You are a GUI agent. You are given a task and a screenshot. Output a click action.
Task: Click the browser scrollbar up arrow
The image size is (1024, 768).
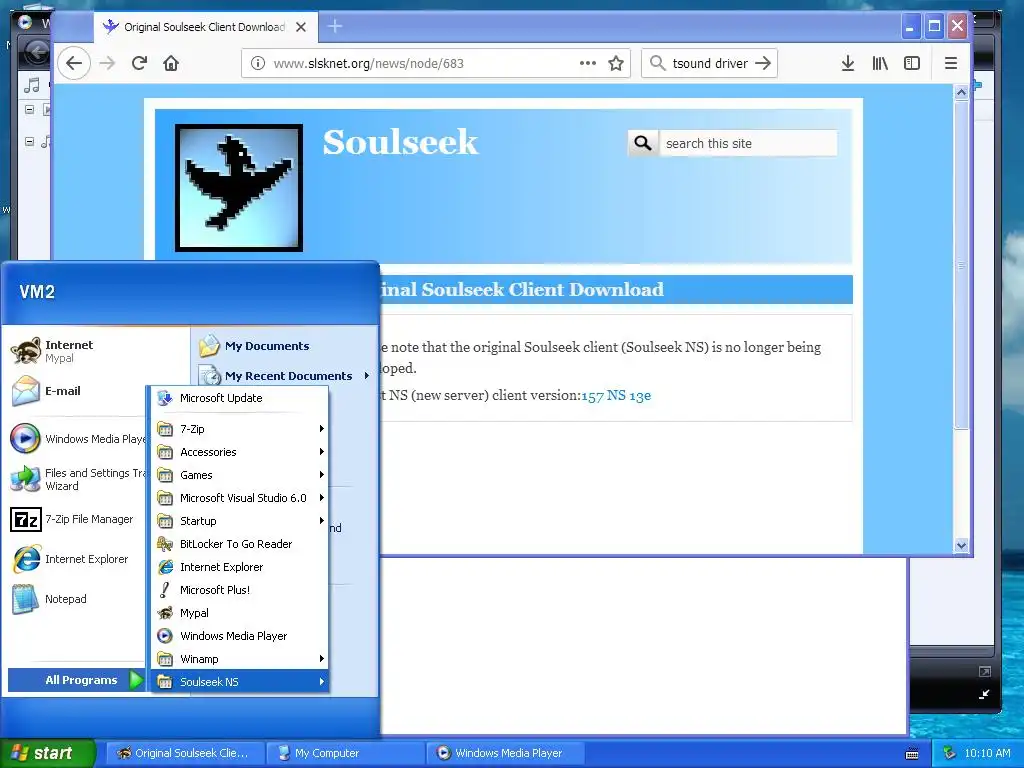[x=961, y=92]
